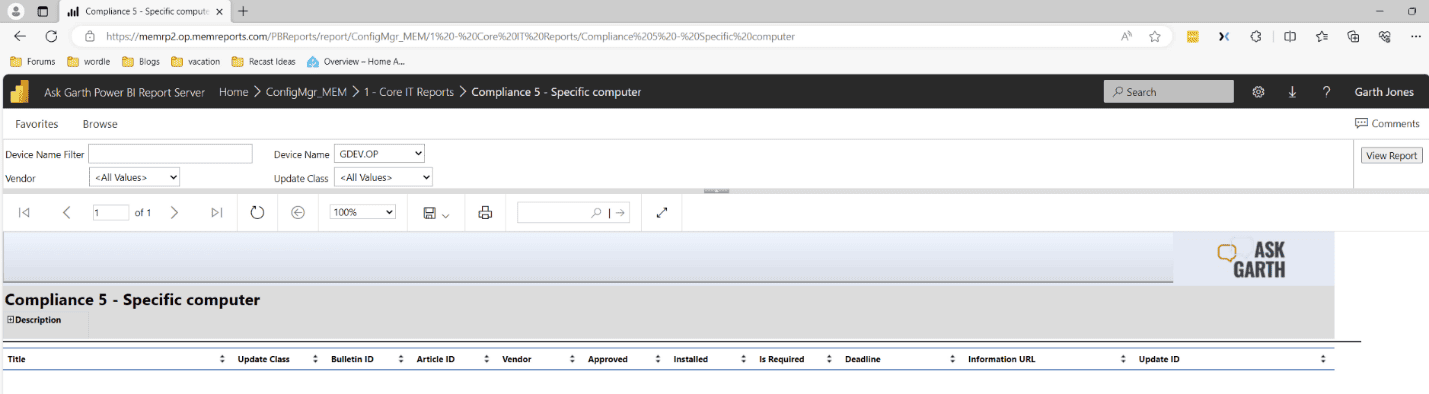Jump to the last report page
1429x394 pixels.
[217, 212]
